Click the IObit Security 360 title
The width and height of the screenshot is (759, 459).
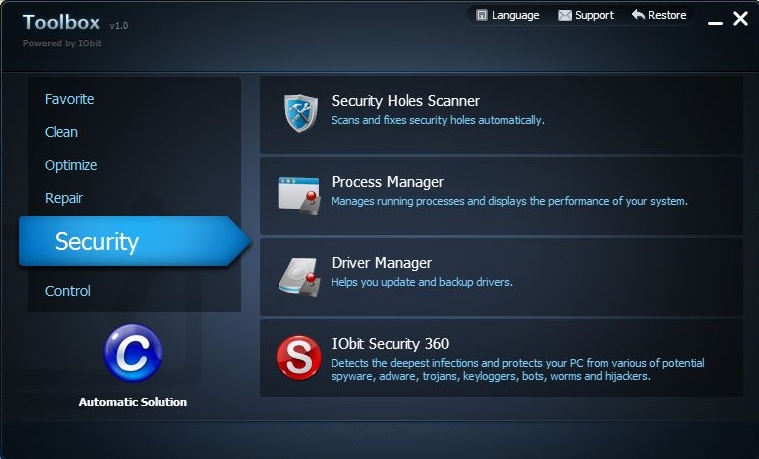pos(390,344)
